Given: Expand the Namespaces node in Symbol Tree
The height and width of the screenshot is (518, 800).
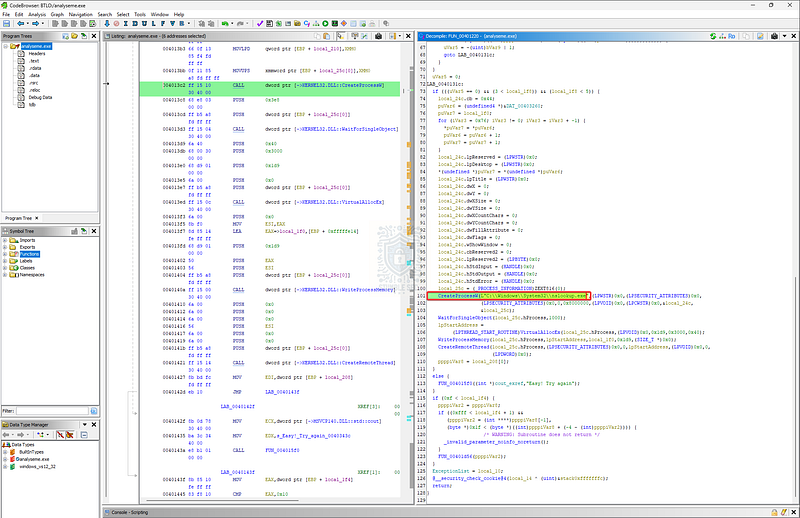Looking at the screenshot, I should pos(5,275).
